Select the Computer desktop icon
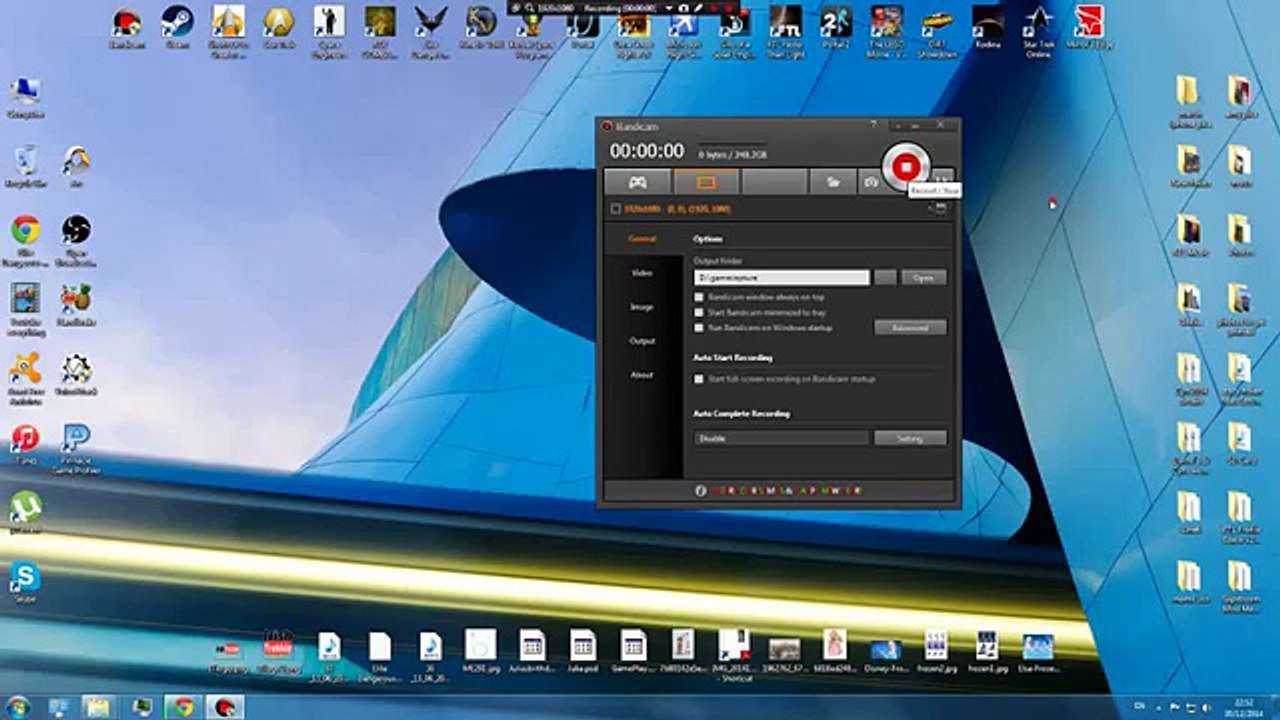The width and height of the screenshot is (1280, 720). point(25,97)
